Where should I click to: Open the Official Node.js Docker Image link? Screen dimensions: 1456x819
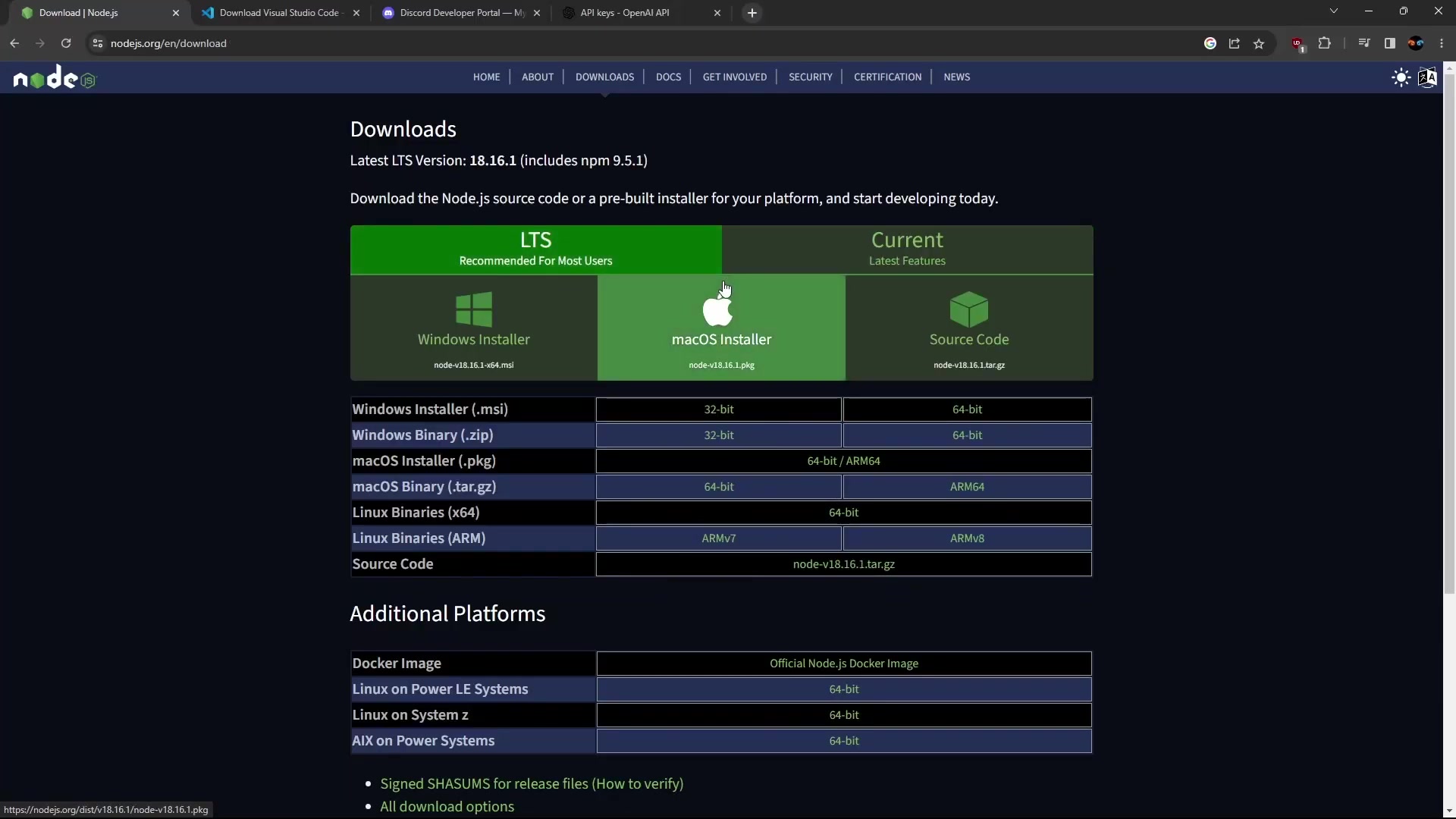tap(843, 664)
